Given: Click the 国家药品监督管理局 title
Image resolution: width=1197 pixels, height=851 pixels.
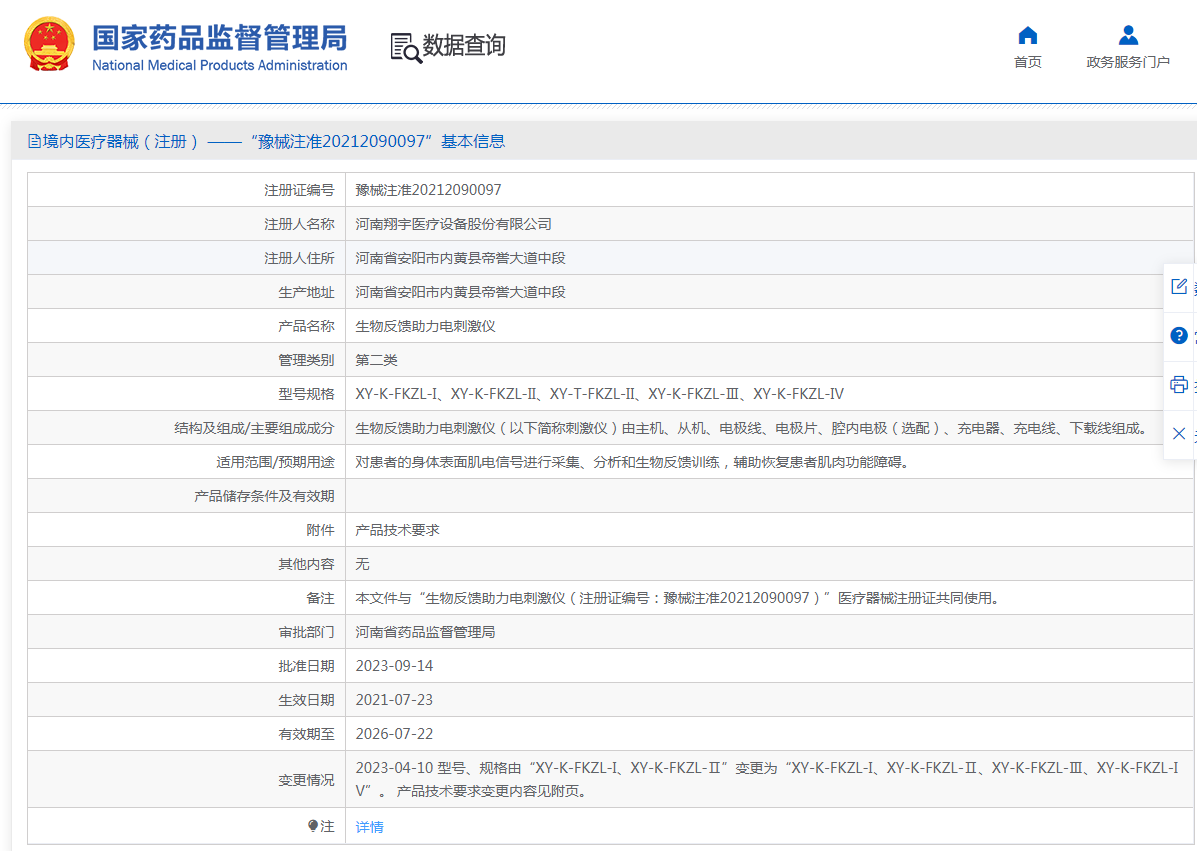Looking at the screenshot, I should point(219,37).
